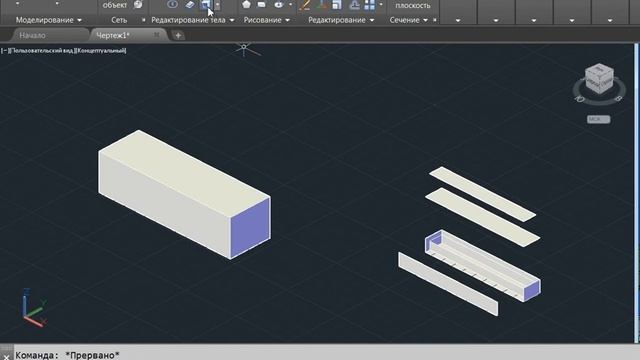Click the stamp-shaped icon in Редактирование panel
Viewport: 640px width, 360px height.
coord(354,4)
